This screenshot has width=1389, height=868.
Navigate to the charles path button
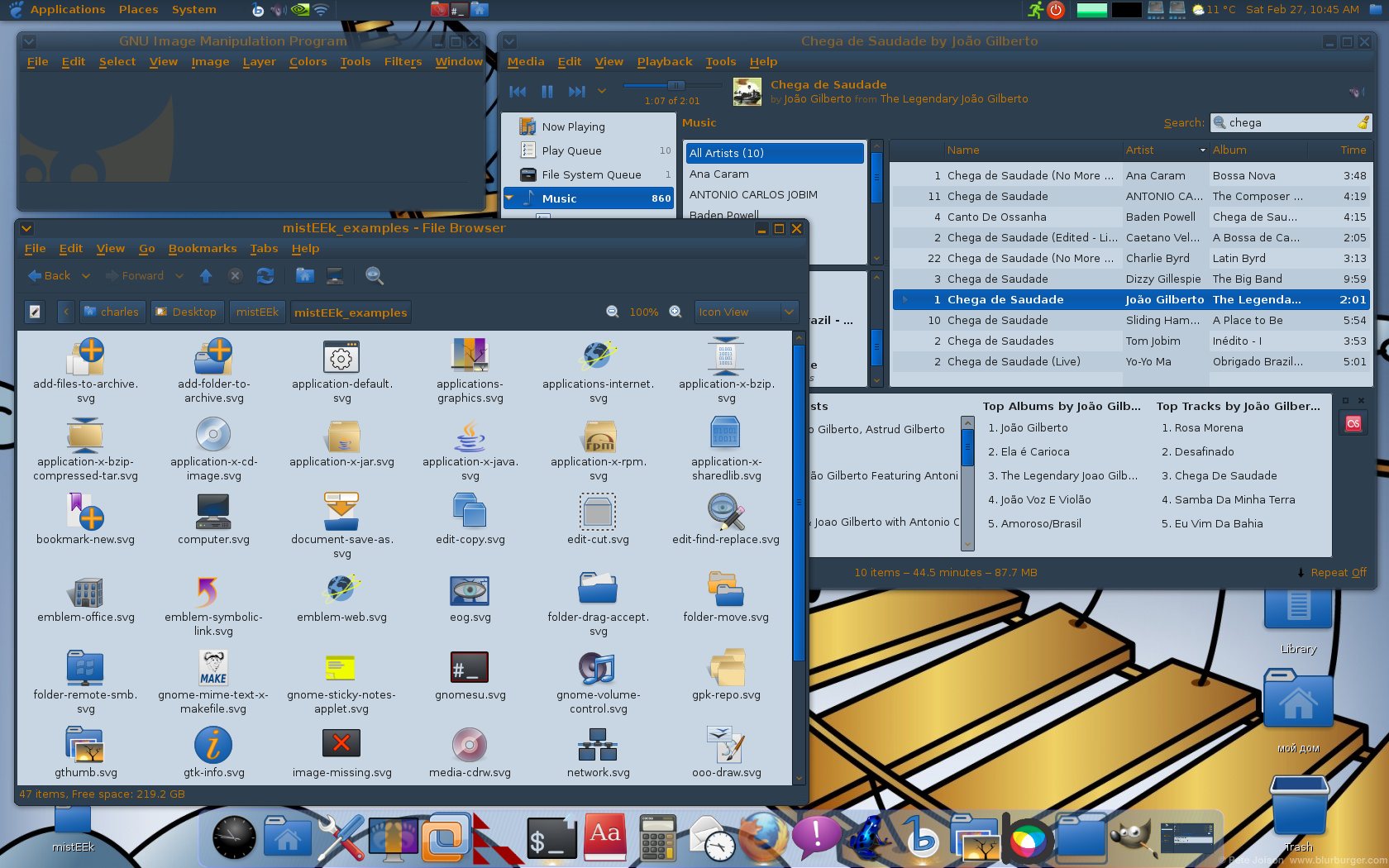click(112, 312)
